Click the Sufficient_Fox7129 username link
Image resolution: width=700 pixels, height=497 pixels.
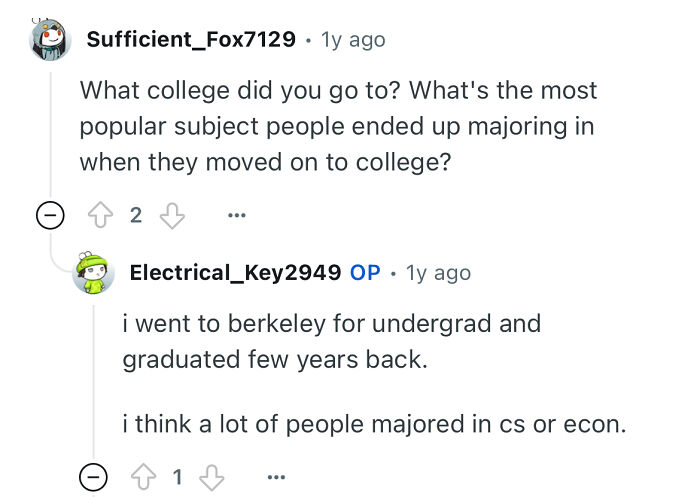coord(191,40)
